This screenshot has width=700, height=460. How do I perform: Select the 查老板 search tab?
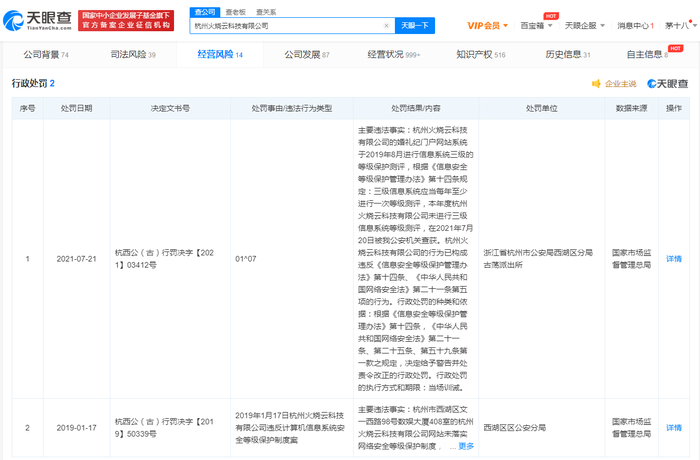point(236,12)
